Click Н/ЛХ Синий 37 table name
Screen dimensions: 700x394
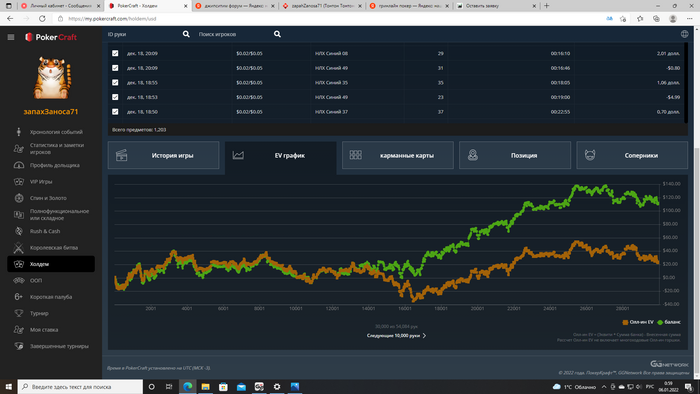(x=331, y=112)
